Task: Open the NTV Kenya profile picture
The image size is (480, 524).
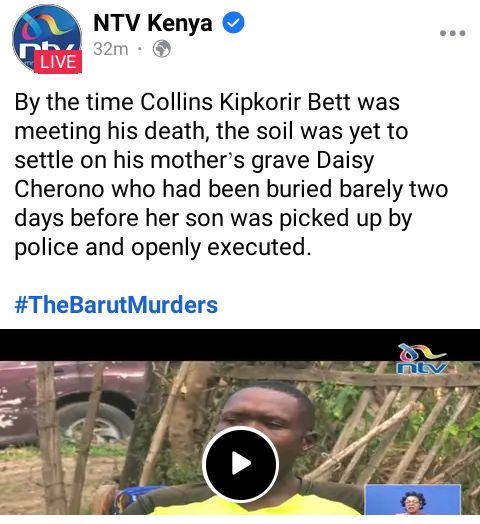Action: click(x=47, y=38)
